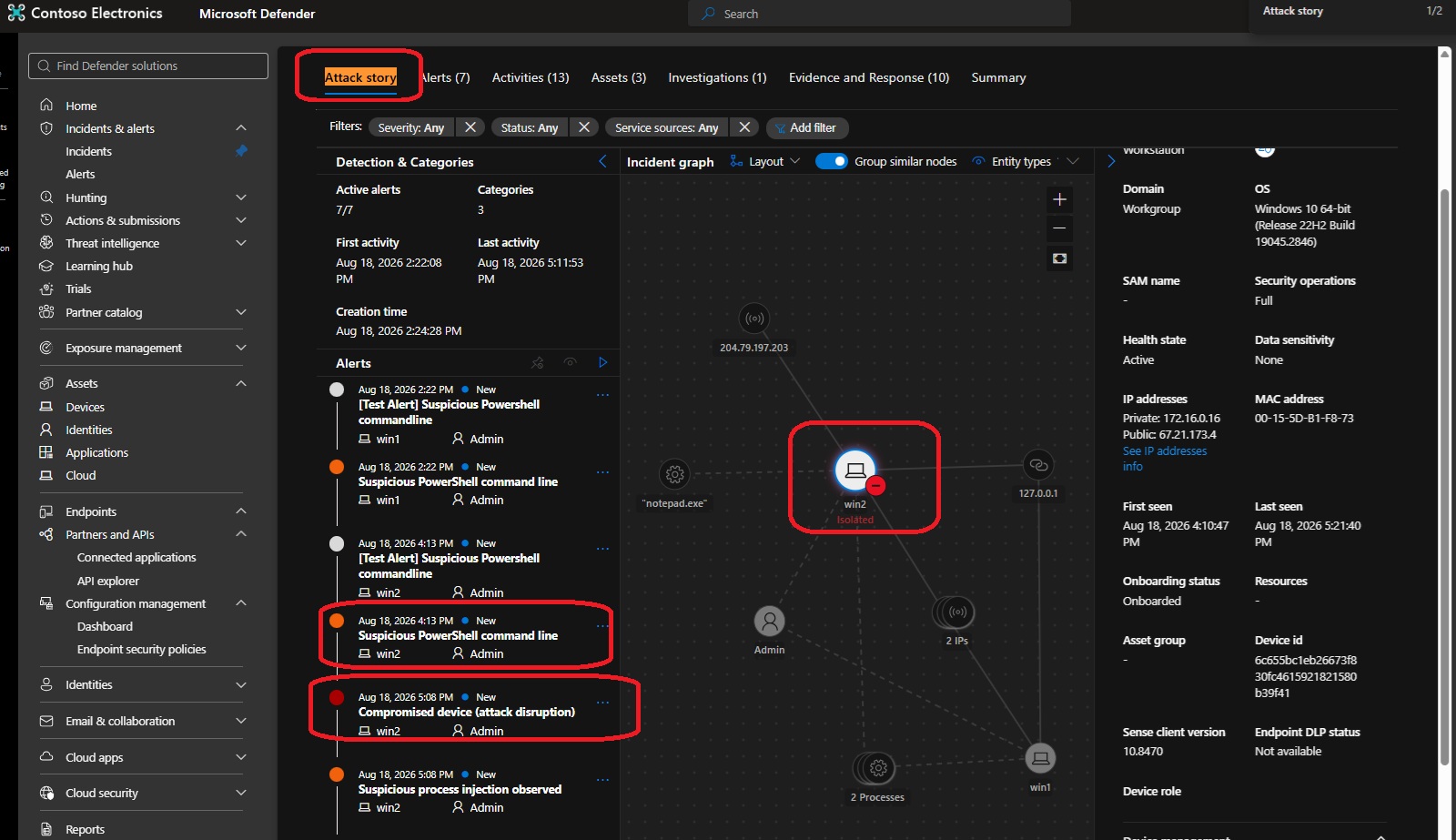Open the Assets (3) tab
The image size is (1456, 840).
pos(619,77)
